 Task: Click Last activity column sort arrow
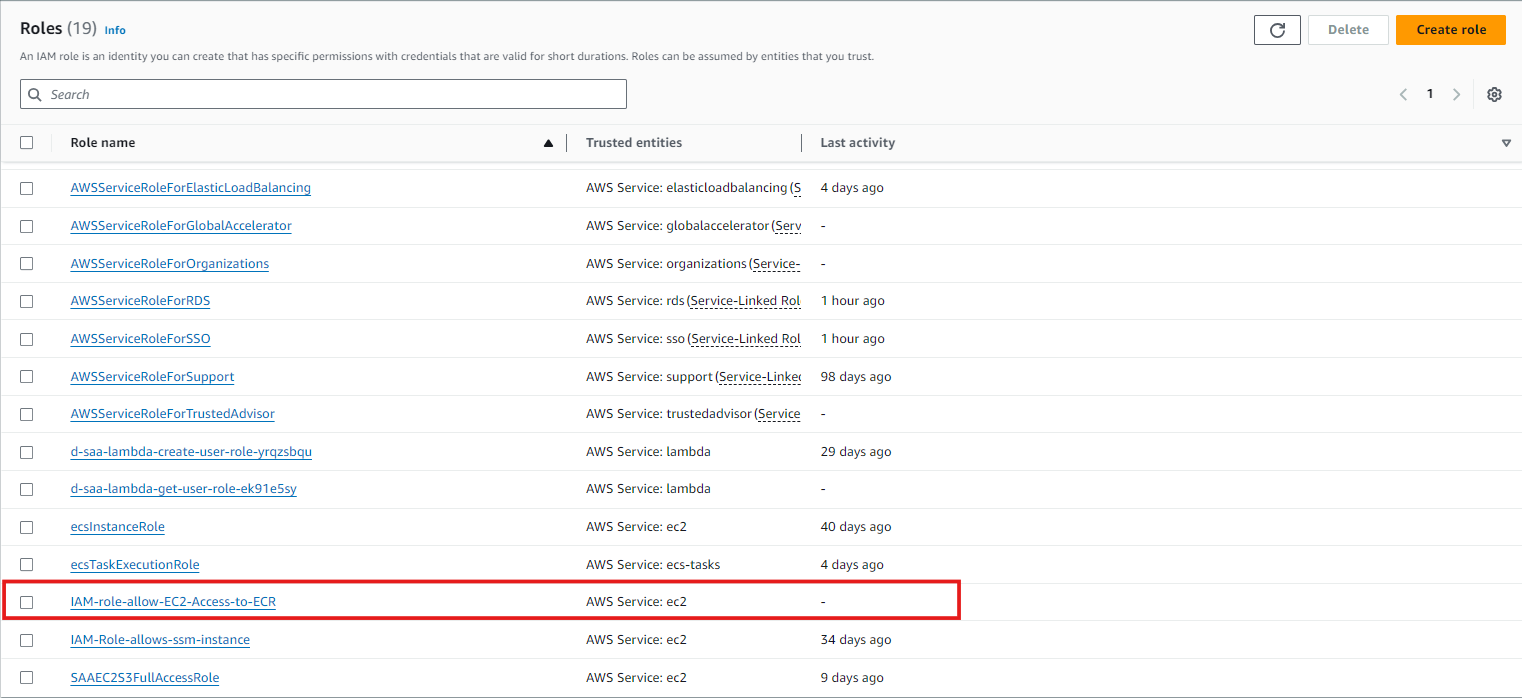click(x=1506, y=143)
